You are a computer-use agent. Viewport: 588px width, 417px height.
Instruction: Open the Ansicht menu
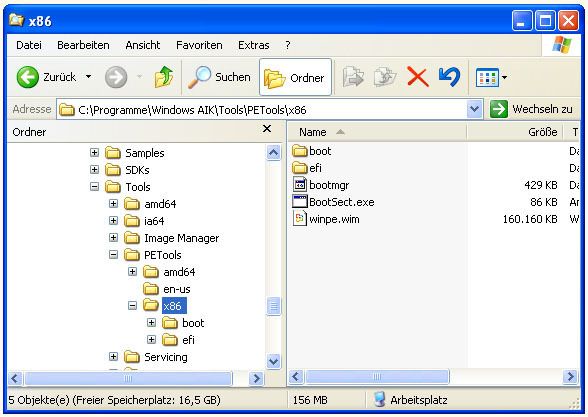pyautogui.click(x=143, y=45)
